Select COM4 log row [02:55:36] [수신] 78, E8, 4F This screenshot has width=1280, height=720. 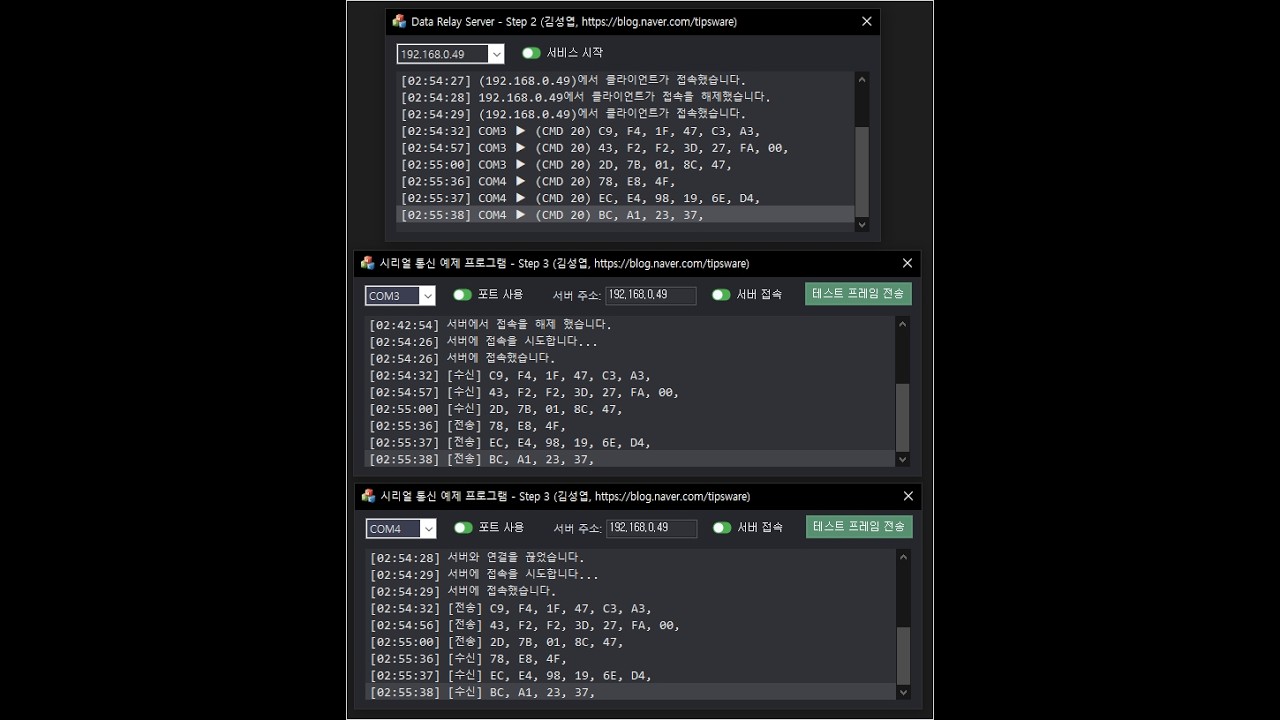pos(631,659)
